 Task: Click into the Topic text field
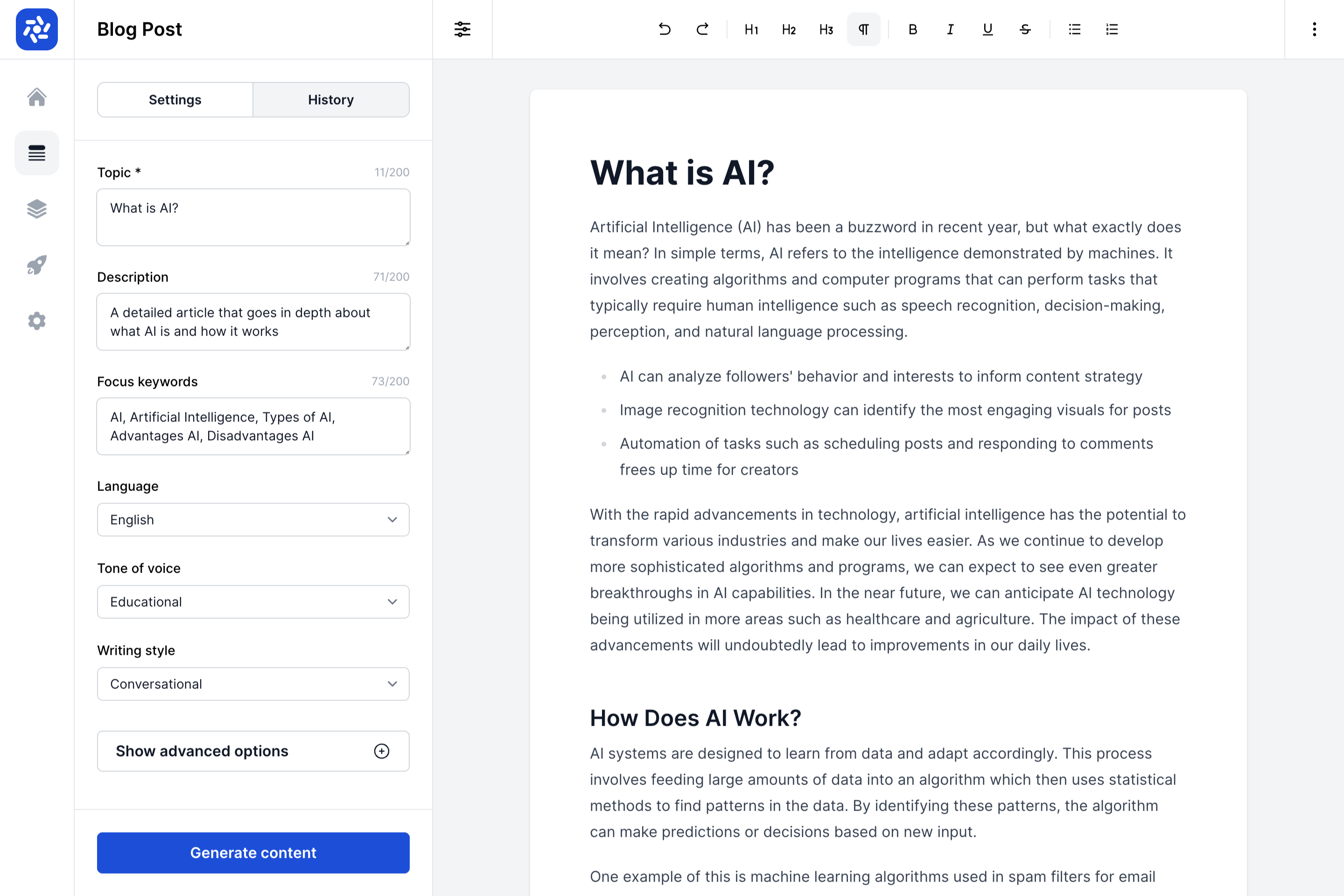(x=253, y=217)
